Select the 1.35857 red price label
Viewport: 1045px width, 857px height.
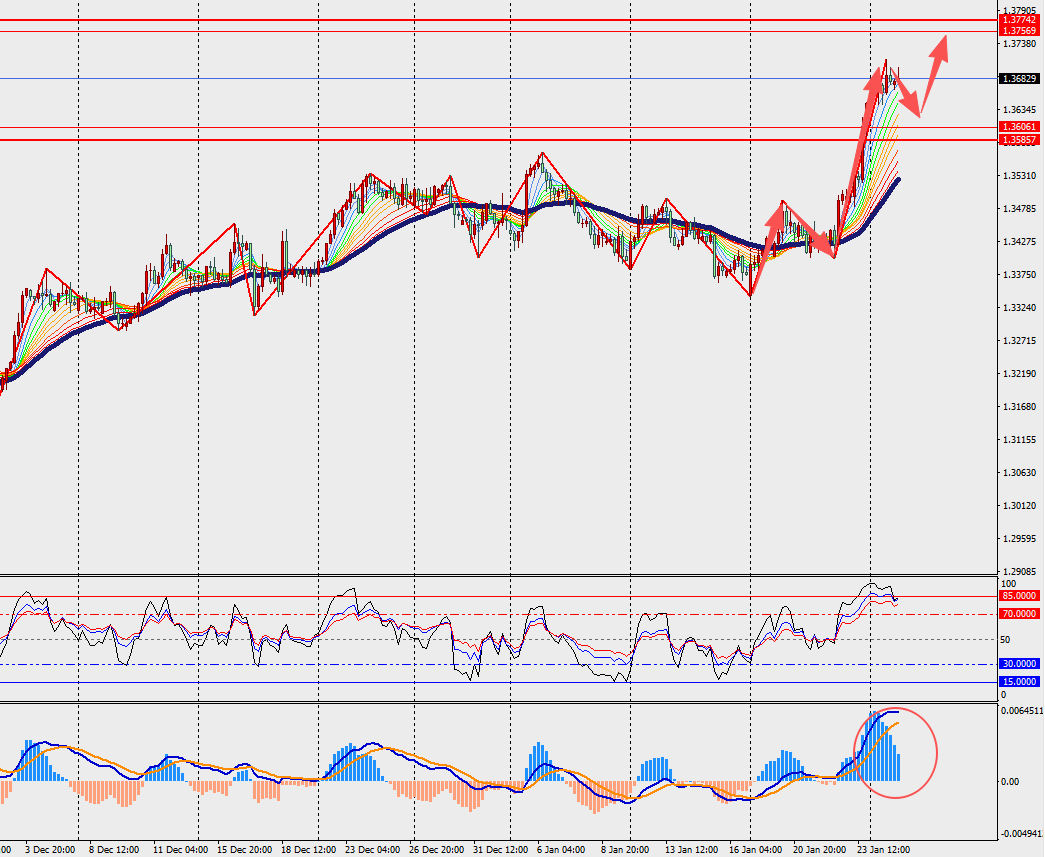click(x=1019, y=140)
